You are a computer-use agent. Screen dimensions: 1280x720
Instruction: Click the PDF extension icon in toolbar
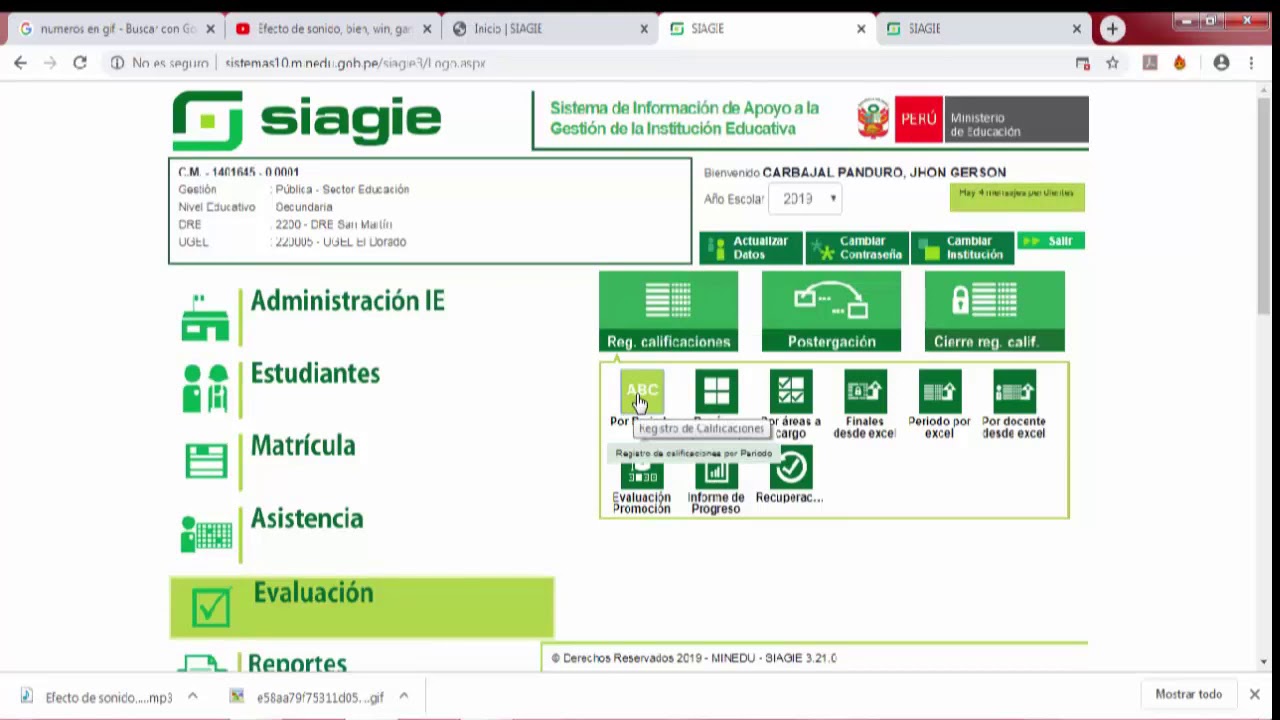[1150, 63]
